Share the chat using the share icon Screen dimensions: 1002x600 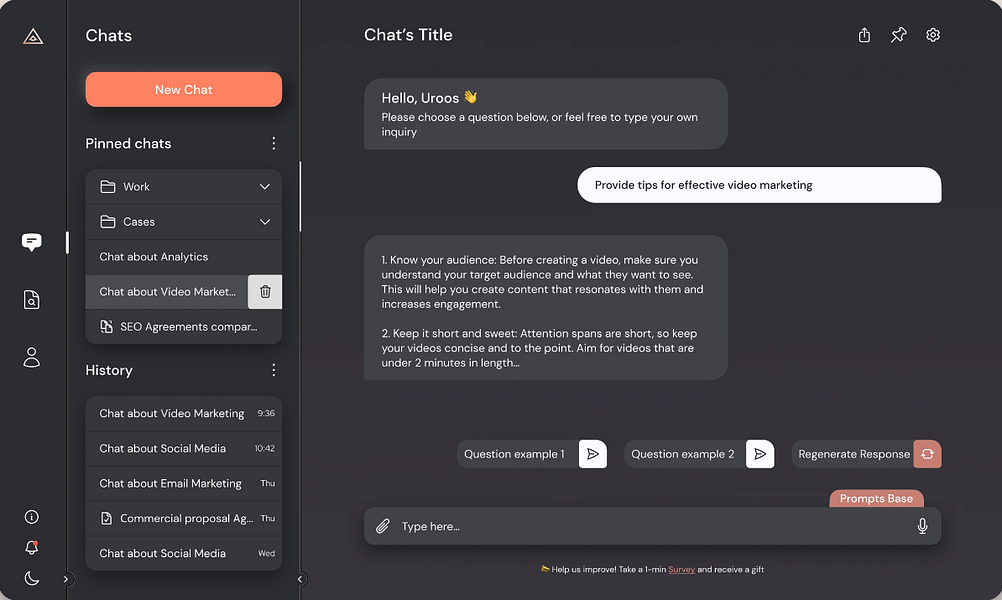(864, 34)
